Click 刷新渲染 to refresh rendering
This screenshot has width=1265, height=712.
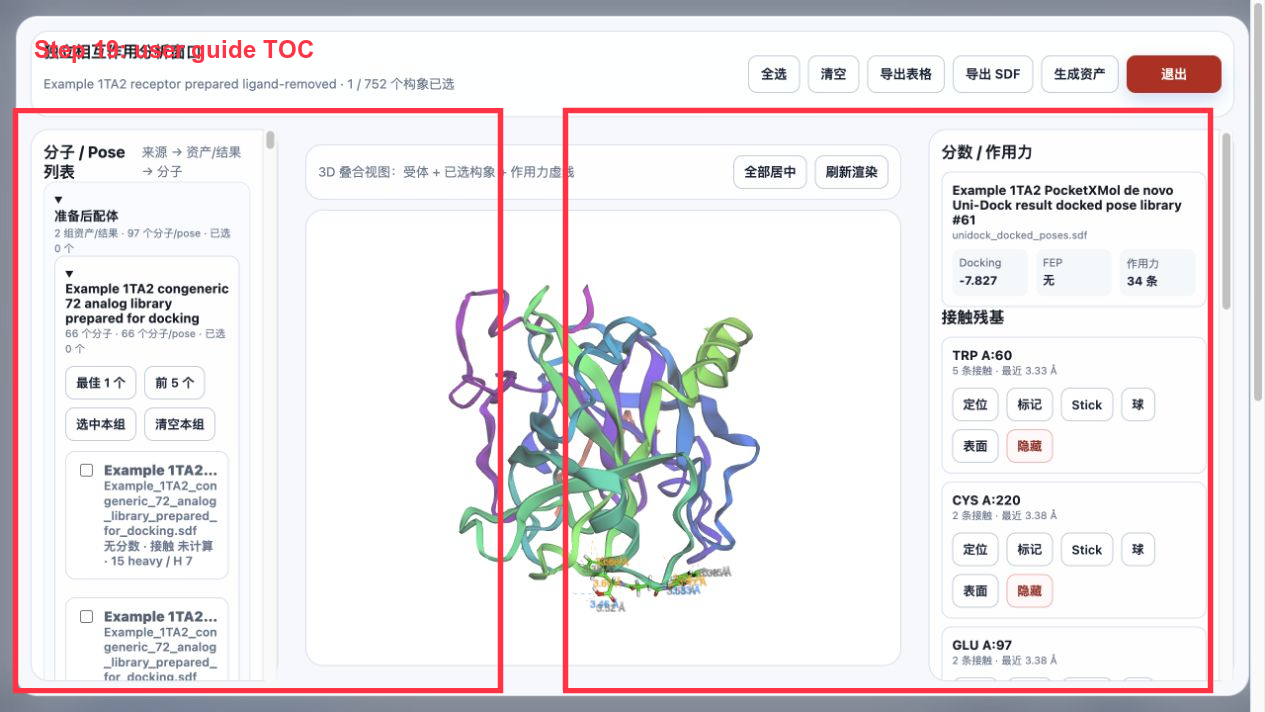pyautogui.click(x=851, y=172)
